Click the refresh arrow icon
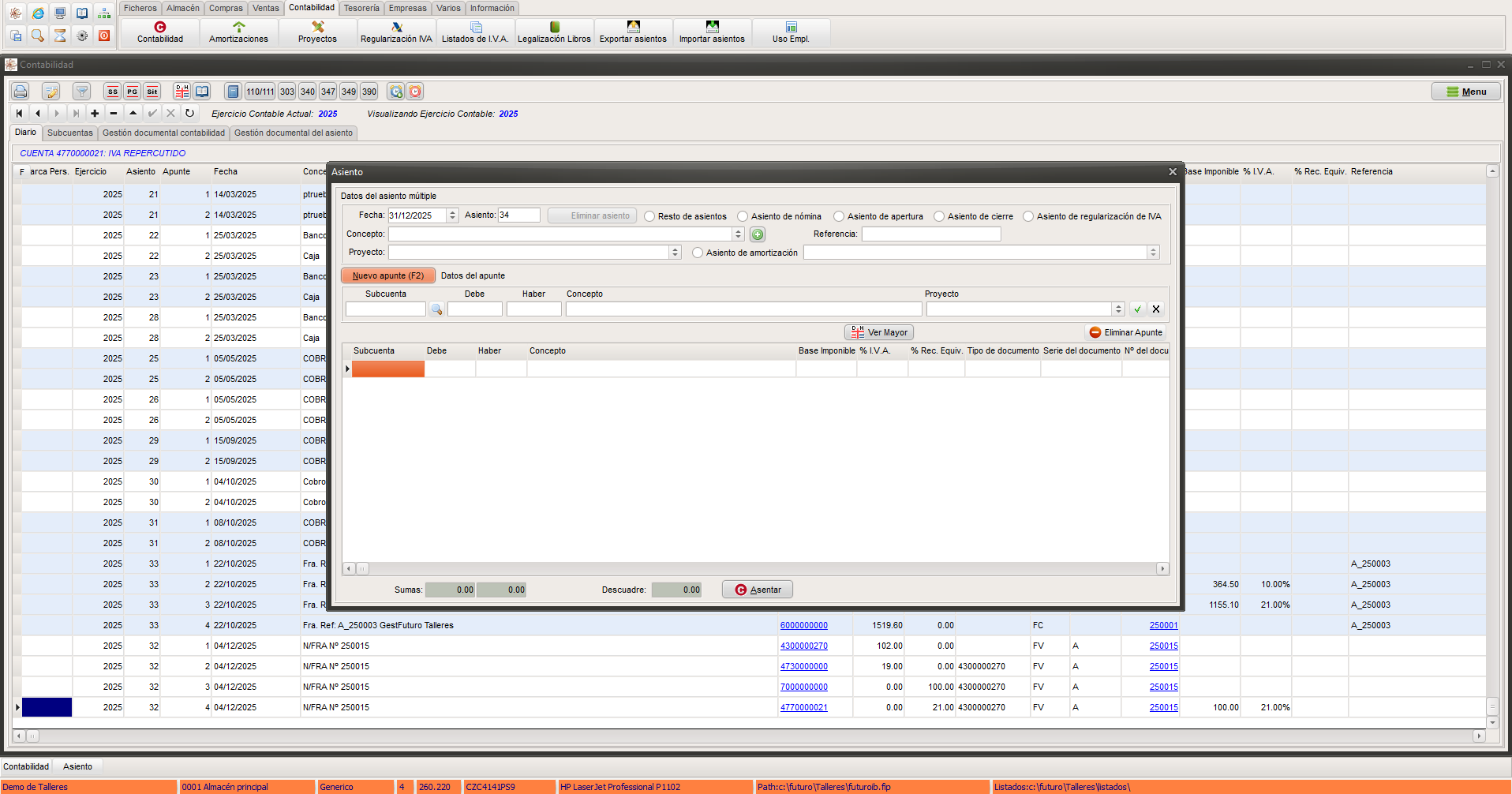Image resolution: width=1512 pixels, height=794 pixels. [189, 113]
